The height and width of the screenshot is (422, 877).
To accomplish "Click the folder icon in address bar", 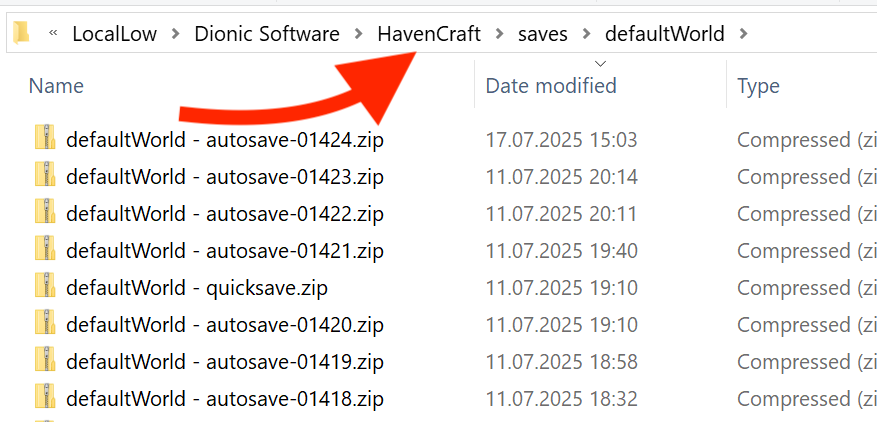I will [x=21, y=32].
